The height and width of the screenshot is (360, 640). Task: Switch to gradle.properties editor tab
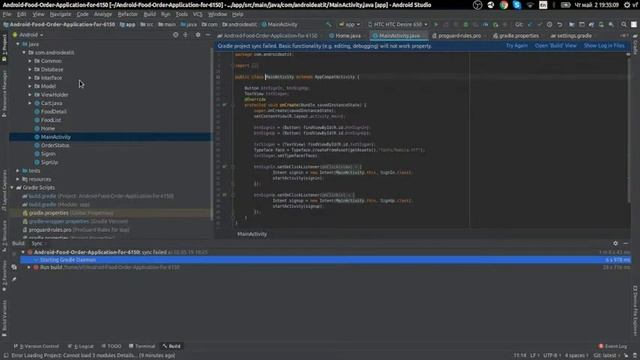[x=516, y=36]
